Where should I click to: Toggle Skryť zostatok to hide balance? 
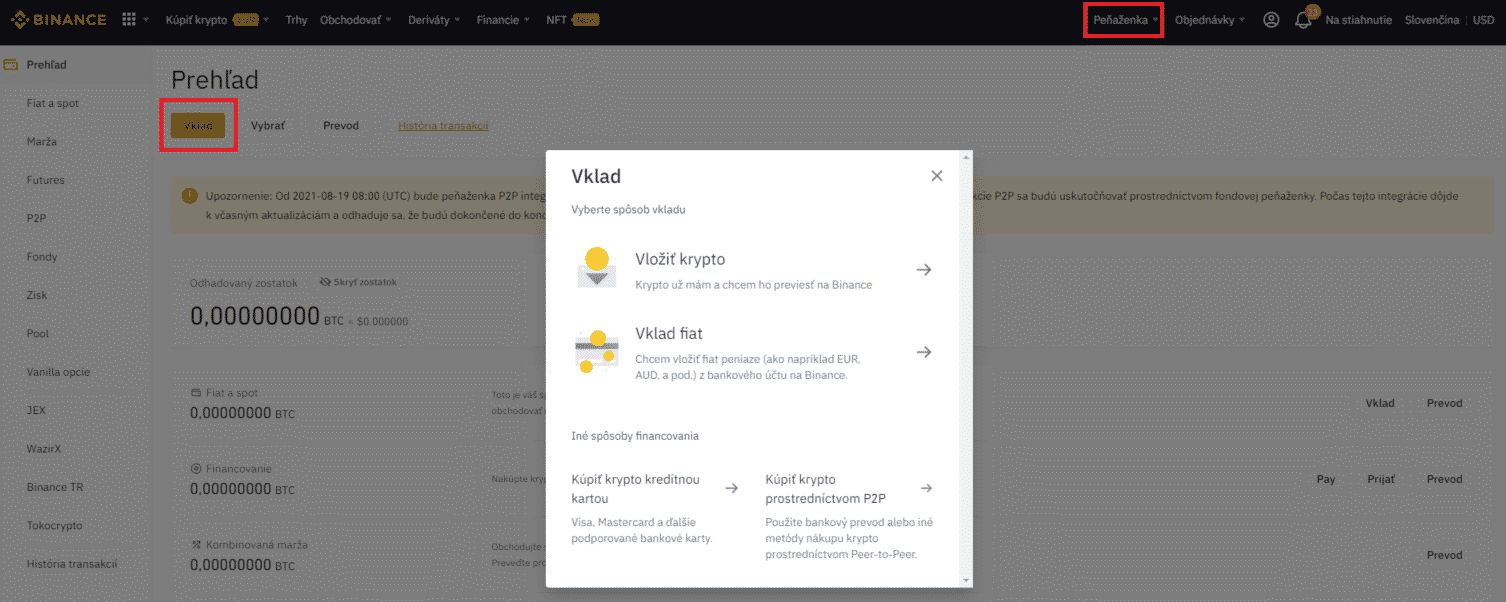pyautogui.click(x=358, y=283)
